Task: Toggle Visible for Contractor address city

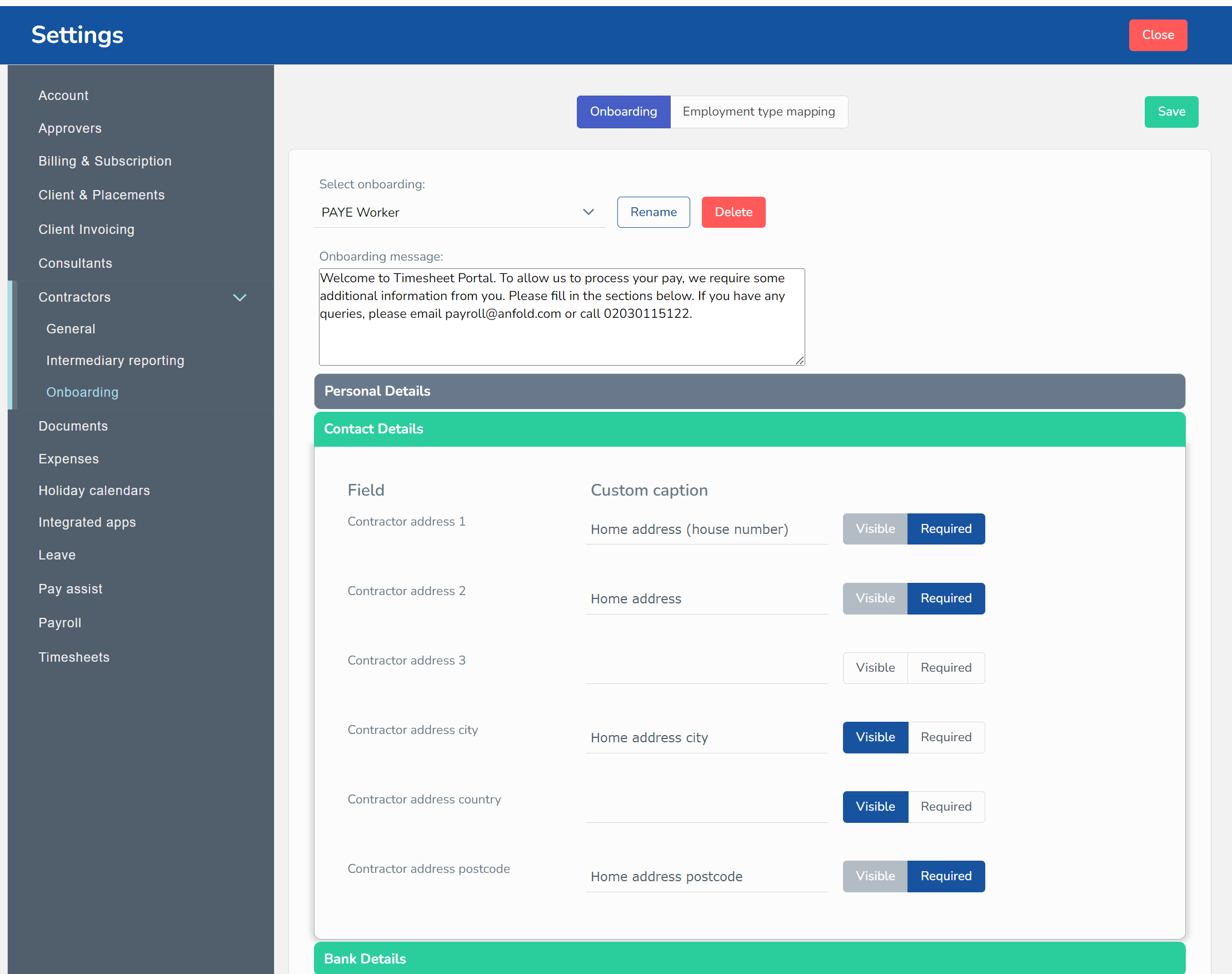Action: pyautogui.click(x=875, y=737)
